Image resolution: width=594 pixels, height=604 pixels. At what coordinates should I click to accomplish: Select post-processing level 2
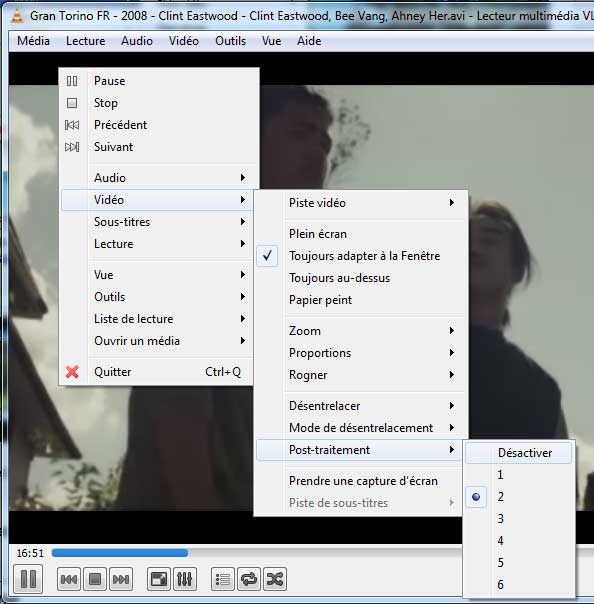[x=518, y=497]
